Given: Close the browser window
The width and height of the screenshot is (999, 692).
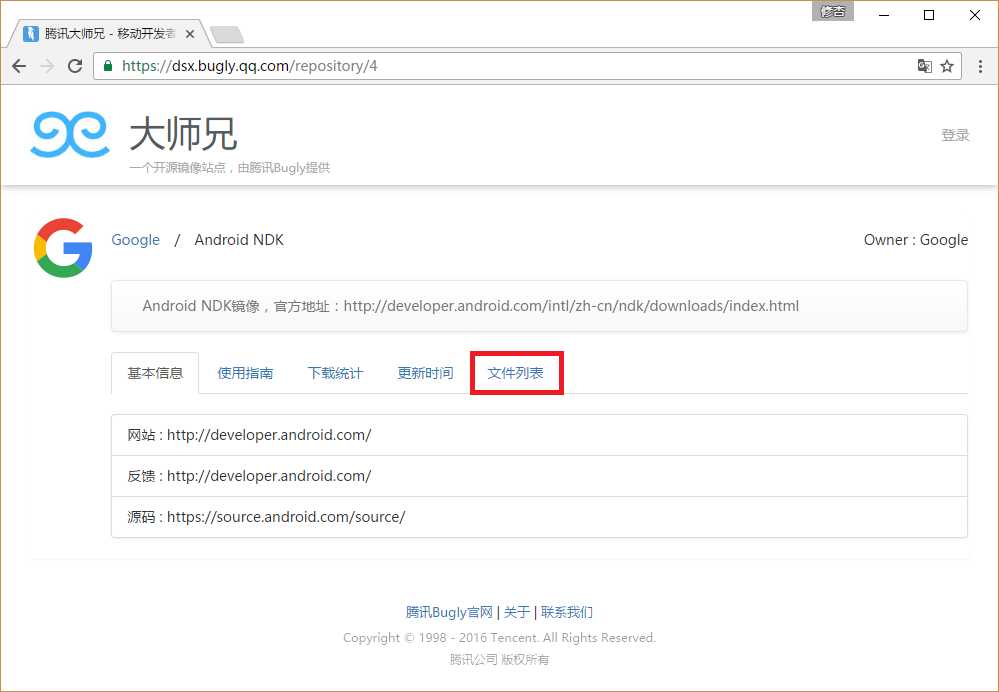Looking at the screenshot, I should point(975,15).
